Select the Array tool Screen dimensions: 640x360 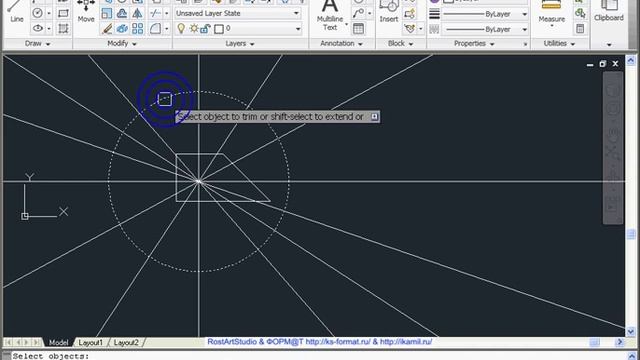tap(138, 29)
